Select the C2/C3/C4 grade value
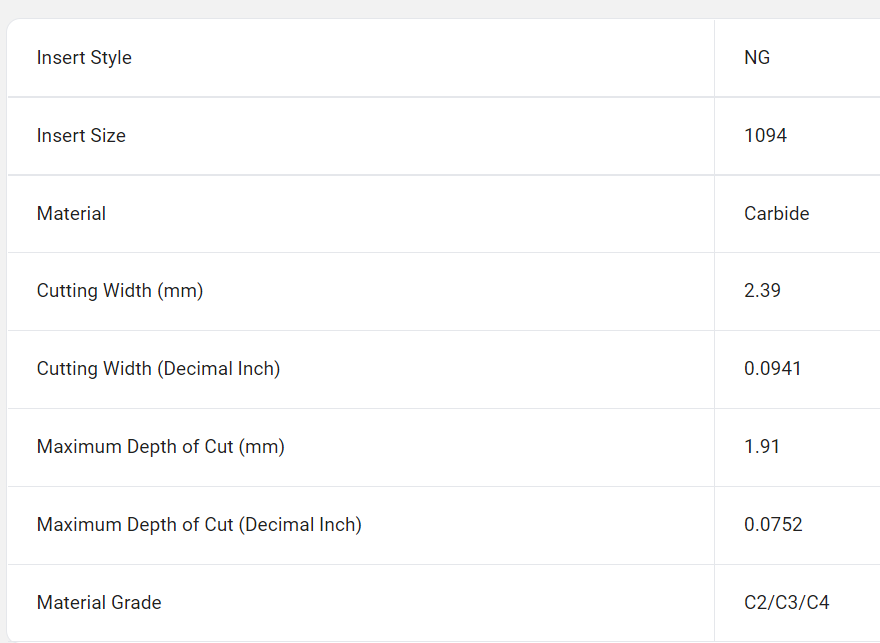The height and width of the screenshot is (643, 880). (x=787, y=603)
